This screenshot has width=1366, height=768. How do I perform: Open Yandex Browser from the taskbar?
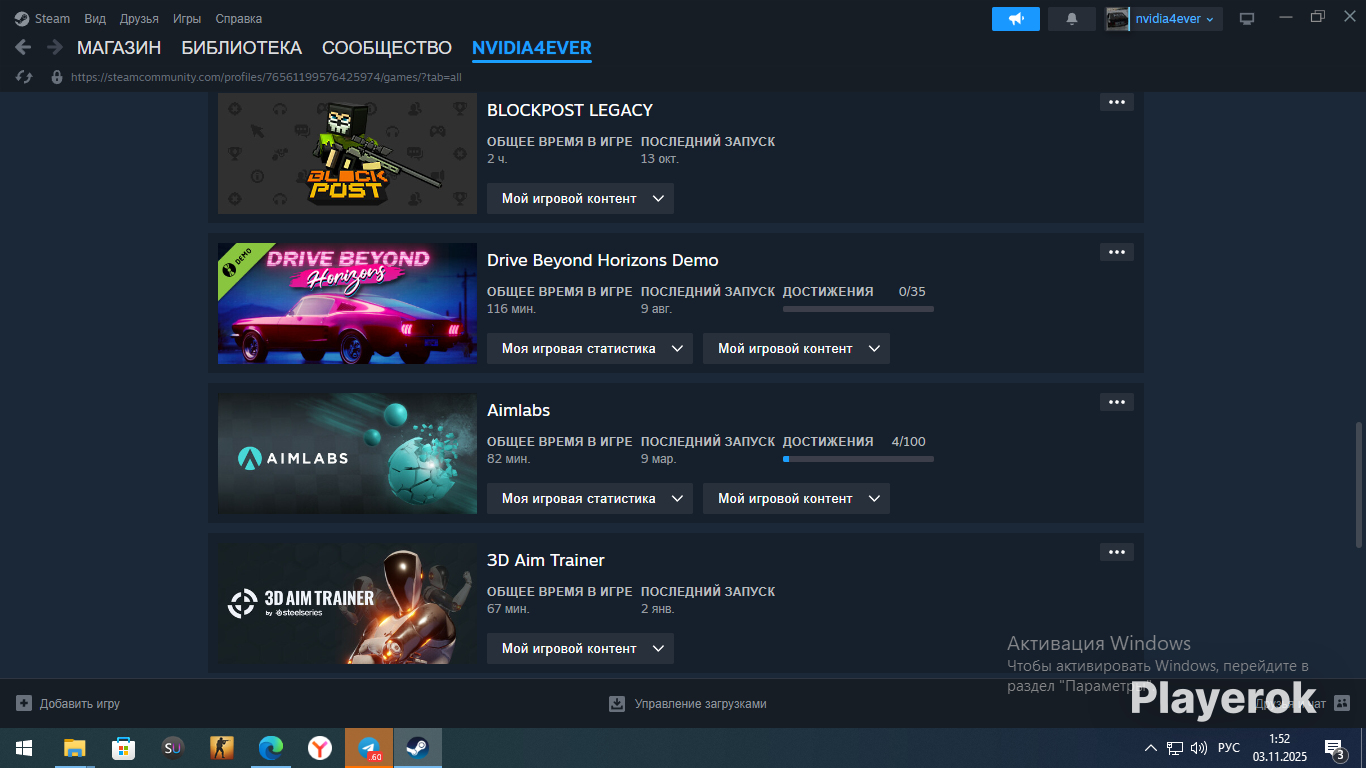(320, 748)
